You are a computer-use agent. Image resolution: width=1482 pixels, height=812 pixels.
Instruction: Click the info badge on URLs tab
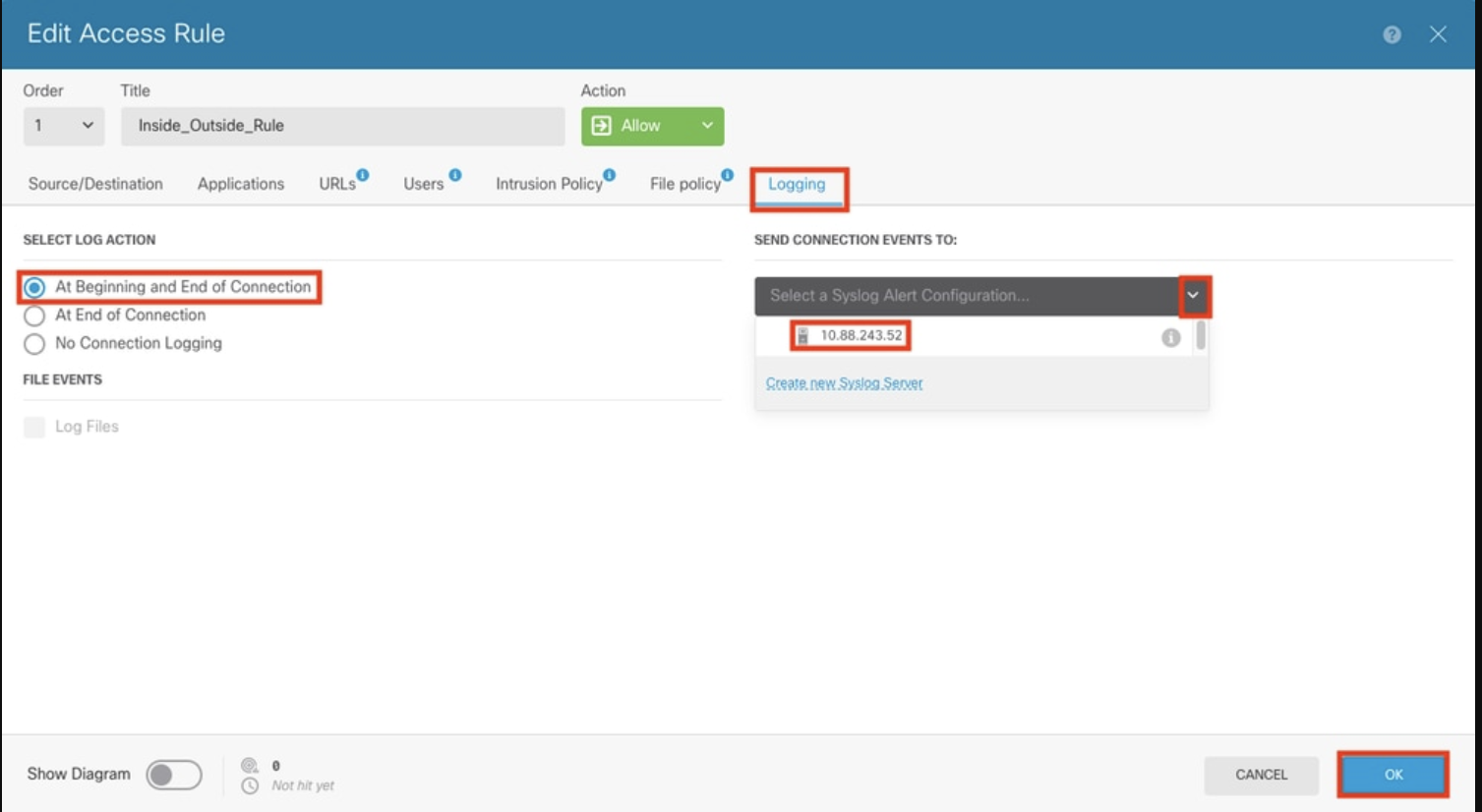point(363,175)
